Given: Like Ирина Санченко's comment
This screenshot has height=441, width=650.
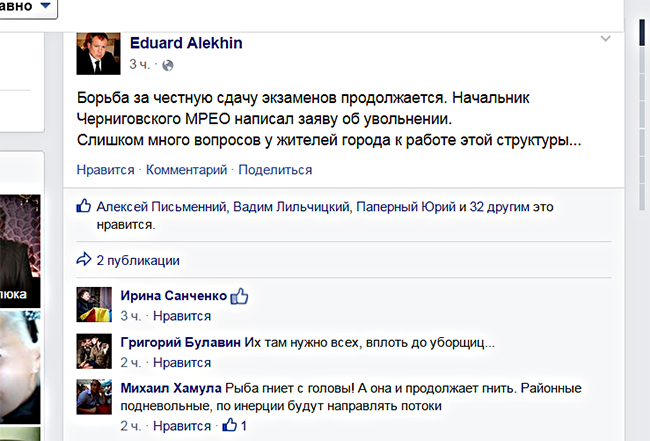Looking at the screenshot, I should (x=182, y=316).
